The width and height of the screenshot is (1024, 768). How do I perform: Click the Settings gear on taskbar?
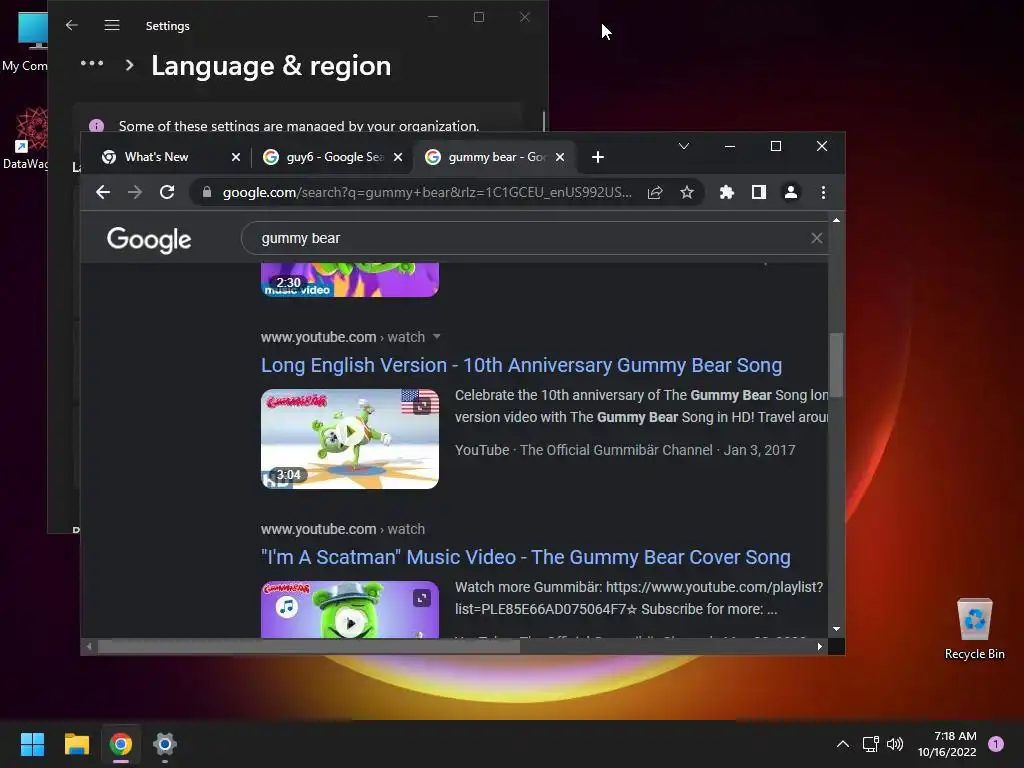coord(165,744)
